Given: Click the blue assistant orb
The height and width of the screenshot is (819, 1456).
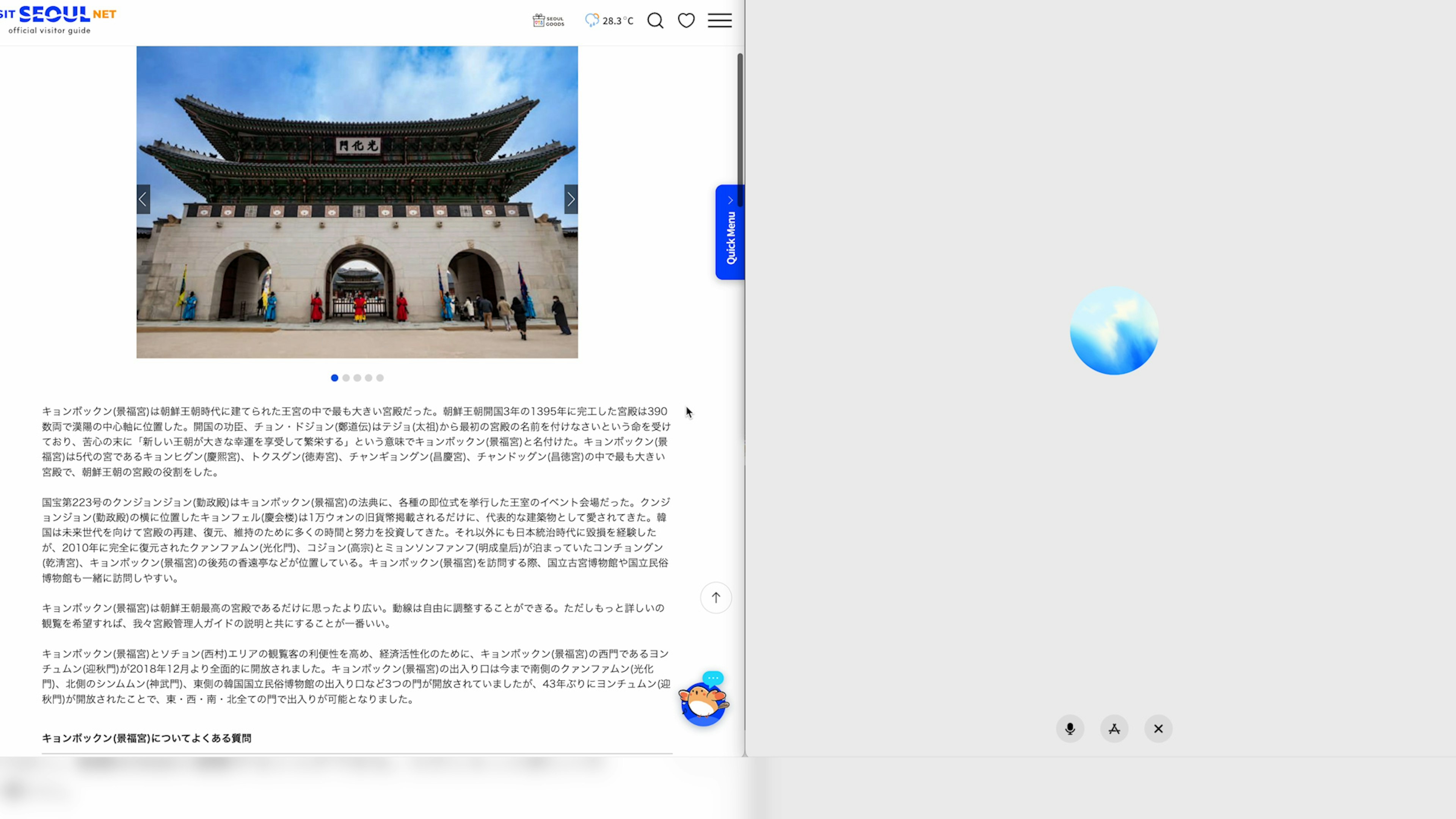Looking at the screenshot, I should (1114, 331).
